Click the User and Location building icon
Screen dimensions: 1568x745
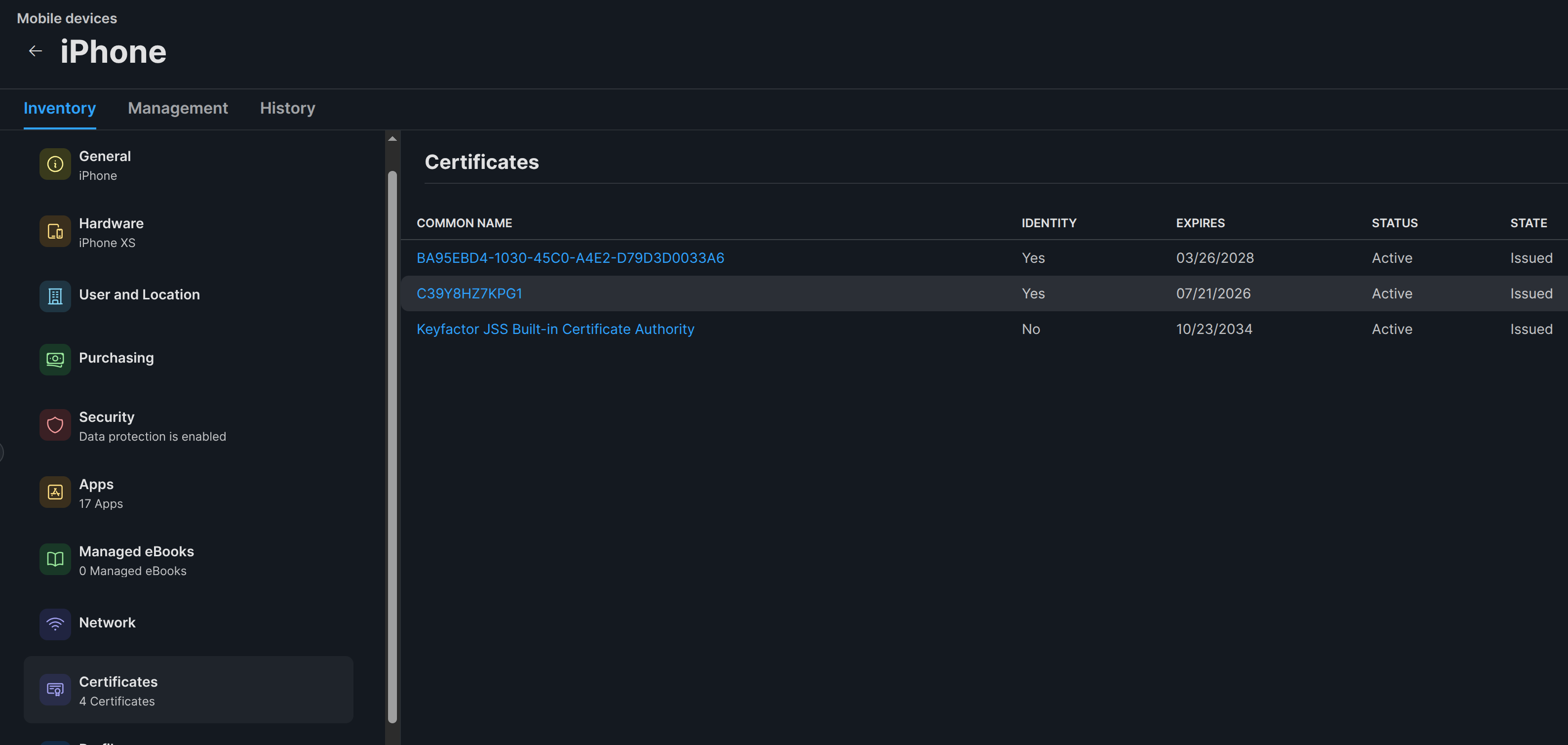pyautogui.click(x=55, y=296)
